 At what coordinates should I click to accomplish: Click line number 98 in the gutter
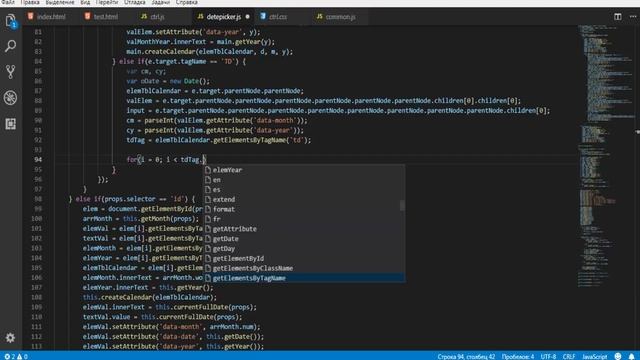(38, 199)
